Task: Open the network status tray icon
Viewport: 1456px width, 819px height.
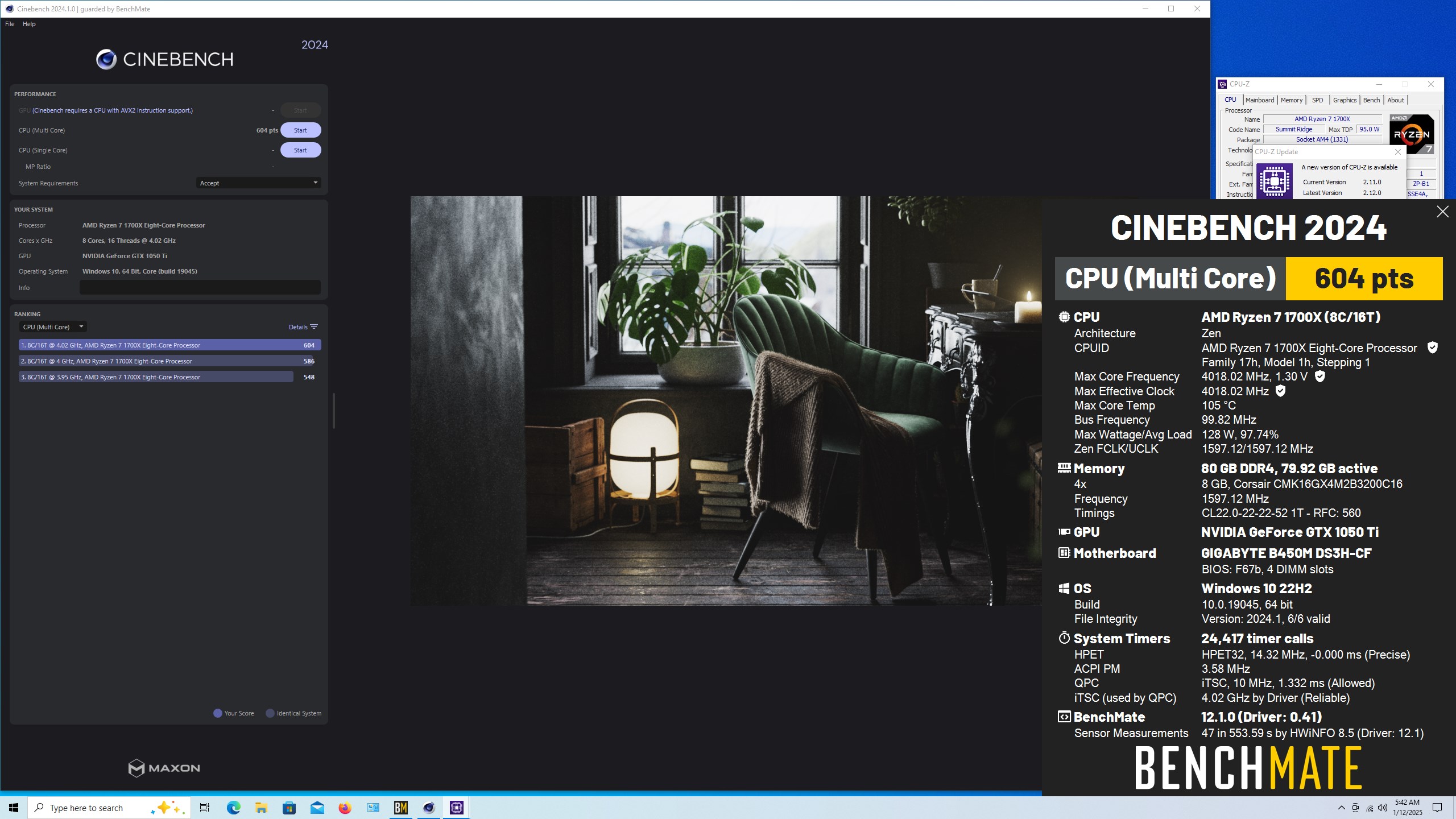Action: pyautogui.click(x=1369, y=808)
